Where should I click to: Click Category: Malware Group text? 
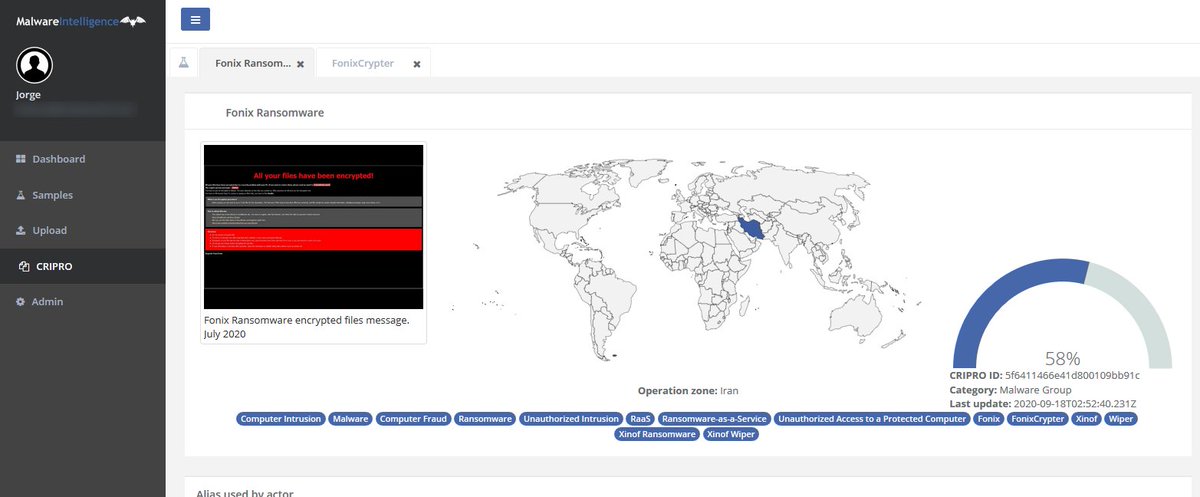click(1009, 389)
